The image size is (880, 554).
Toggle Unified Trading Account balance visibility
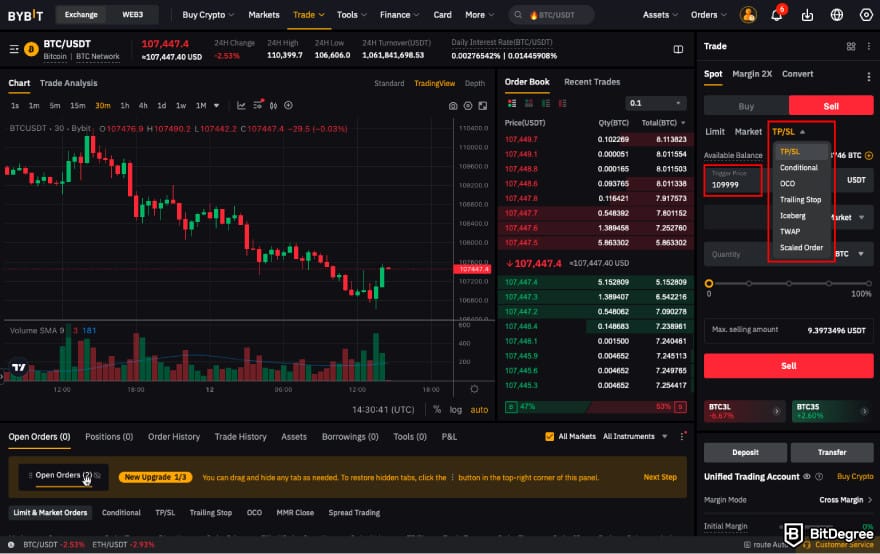coord(806,477)
